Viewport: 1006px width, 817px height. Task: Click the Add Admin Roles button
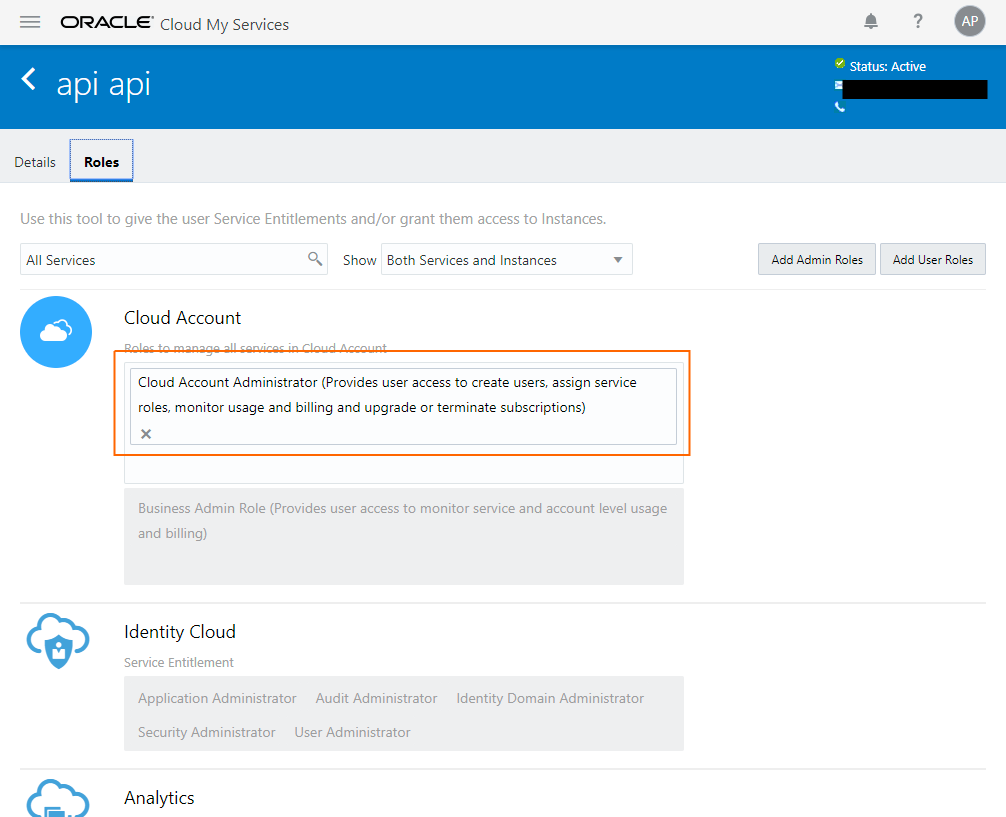tap(817, 260)
